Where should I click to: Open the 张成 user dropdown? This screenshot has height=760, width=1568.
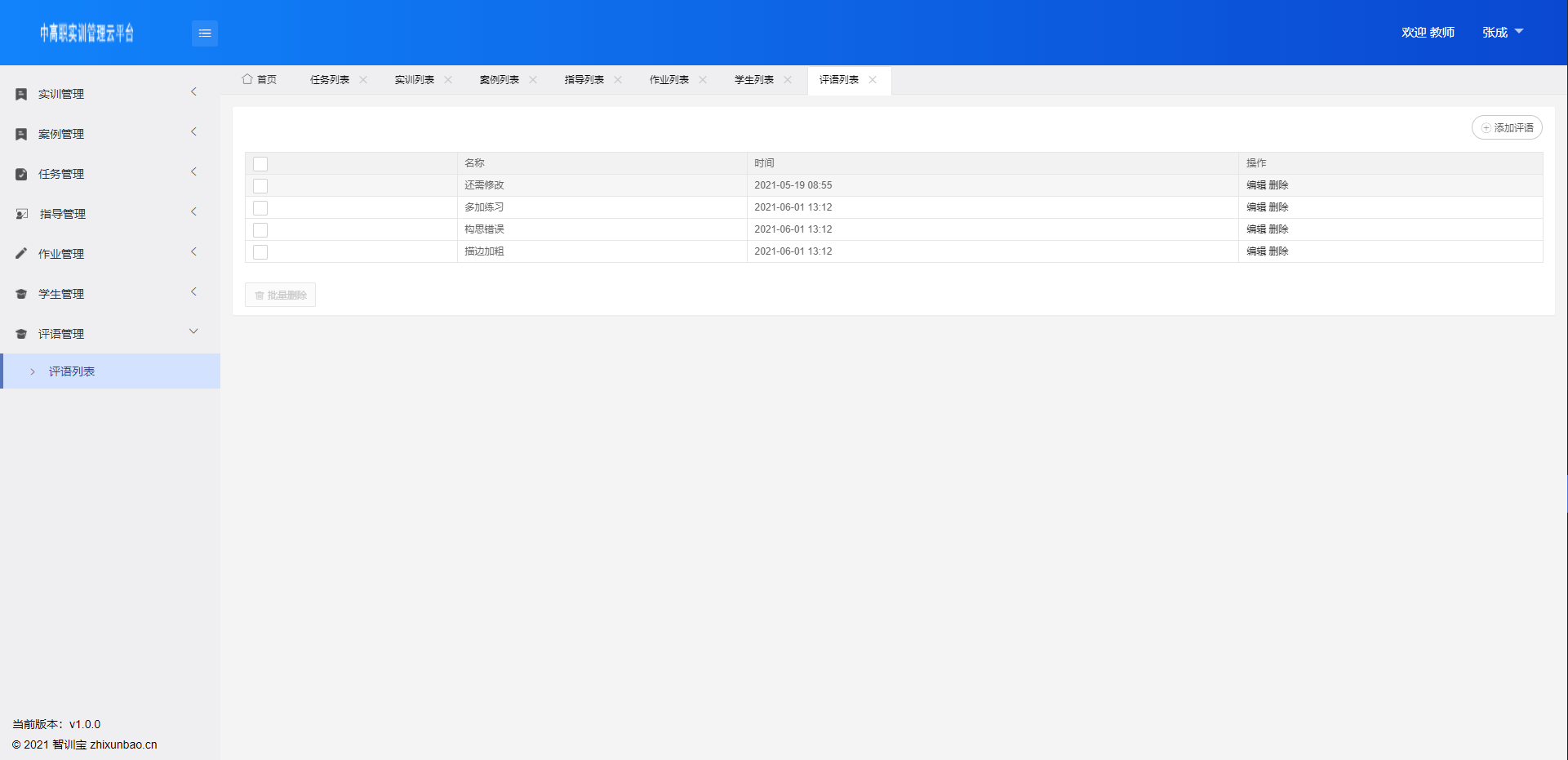pos(1503,33)
